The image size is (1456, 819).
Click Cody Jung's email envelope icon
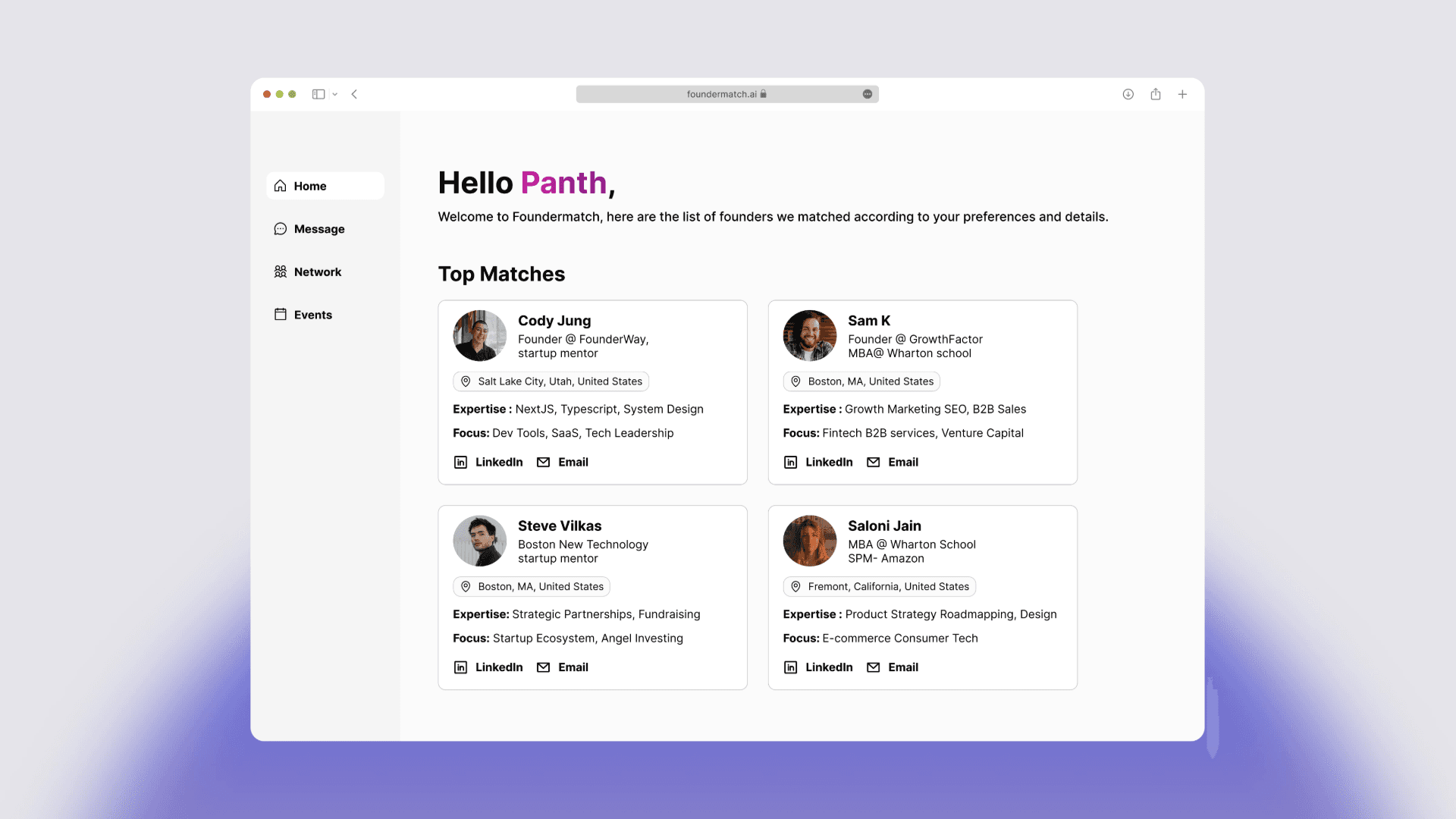pyautogui.click(x=544, y=462)
